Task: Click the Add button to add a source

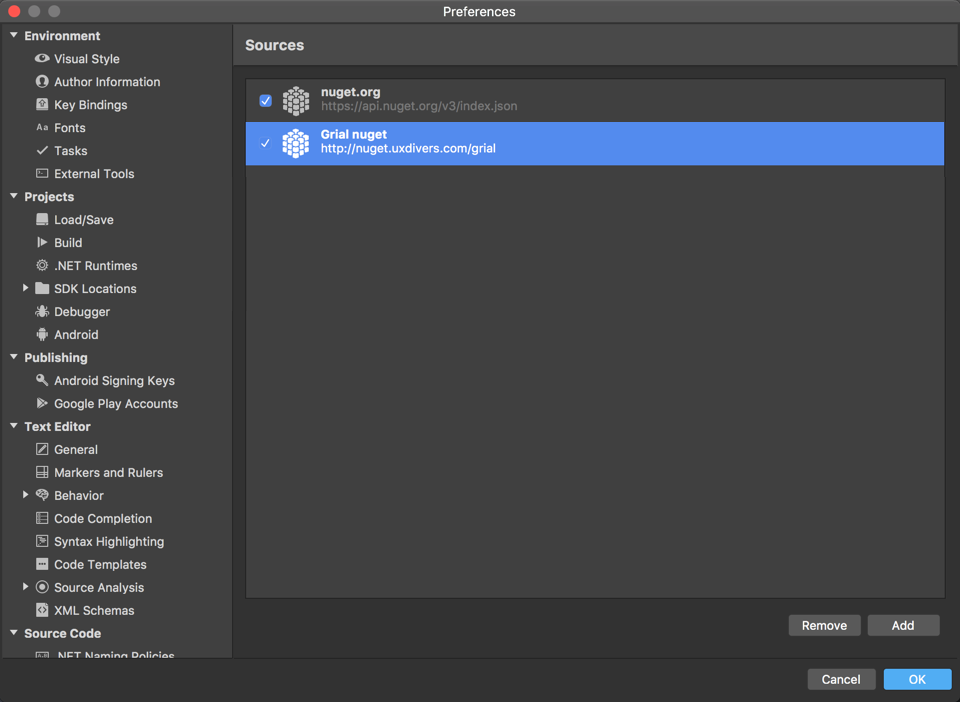Action: [903, 625]
